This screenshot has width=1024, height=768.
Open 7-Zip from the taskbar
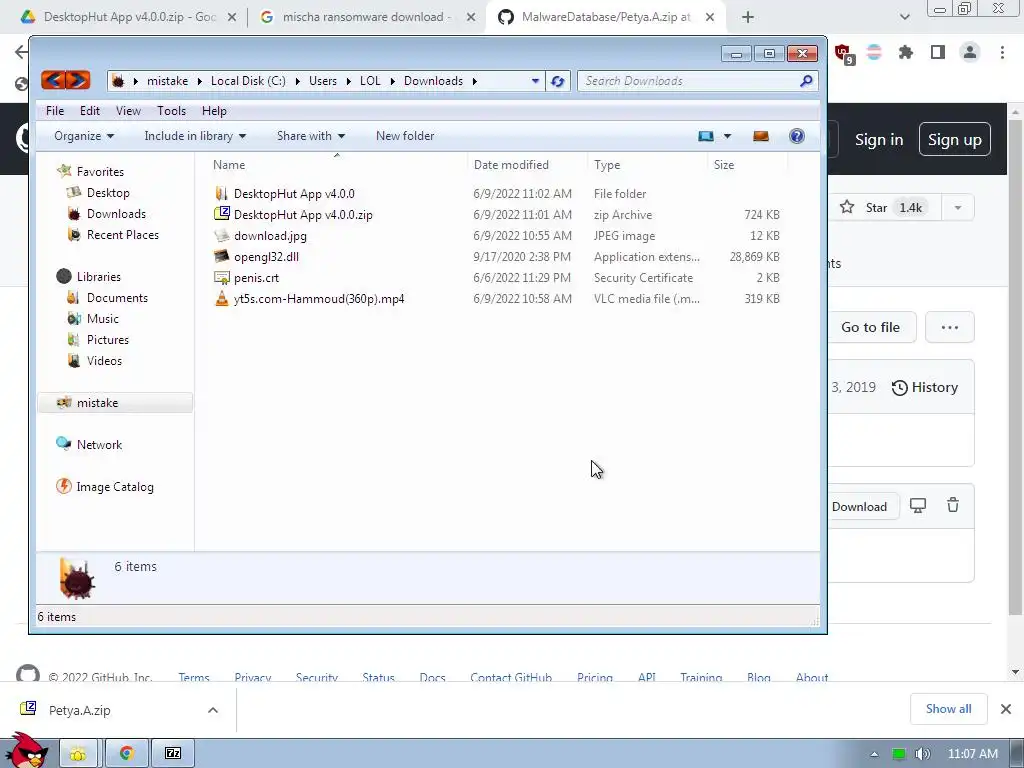tap(173, 754)
